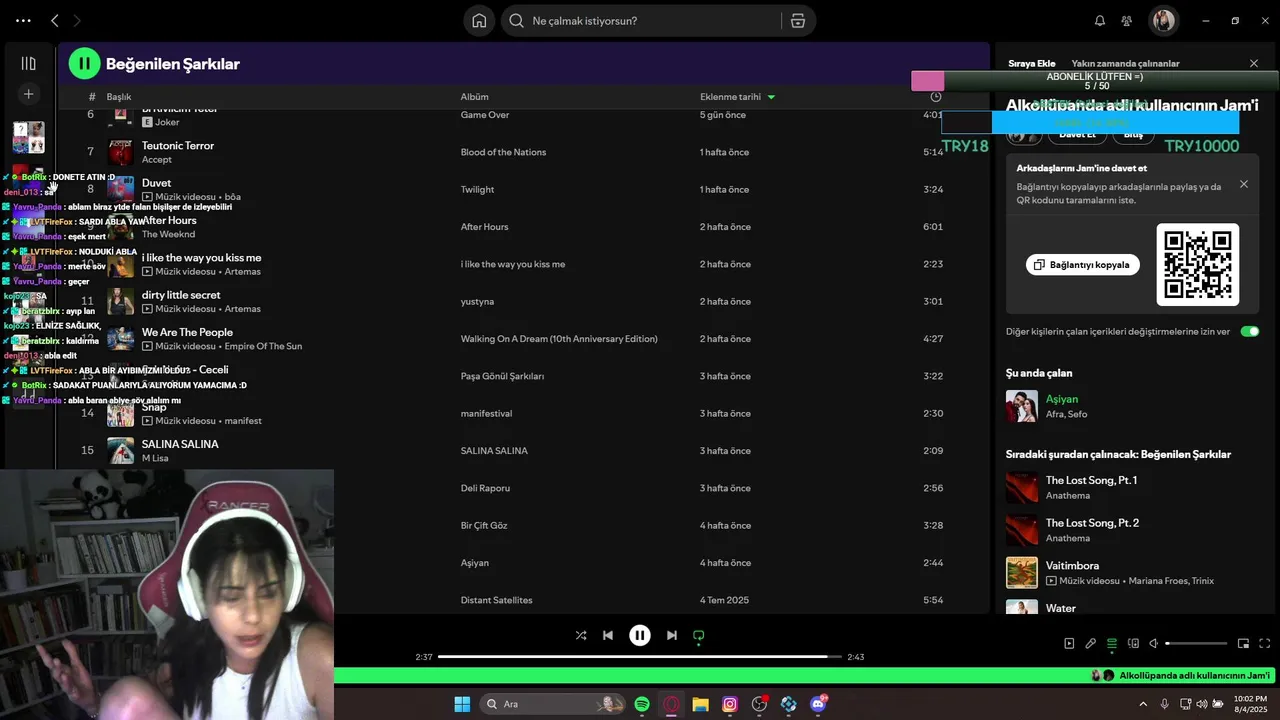Screen dimensions: 1280x720
Task: Toggle letting others change what's playing
Action: pos(1249,331)
